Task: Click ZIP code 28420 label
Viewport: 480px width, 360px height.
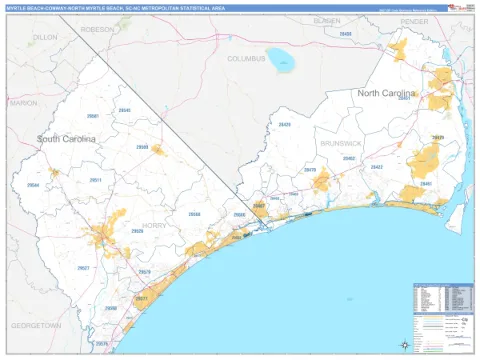Action: tap(285, 125)
